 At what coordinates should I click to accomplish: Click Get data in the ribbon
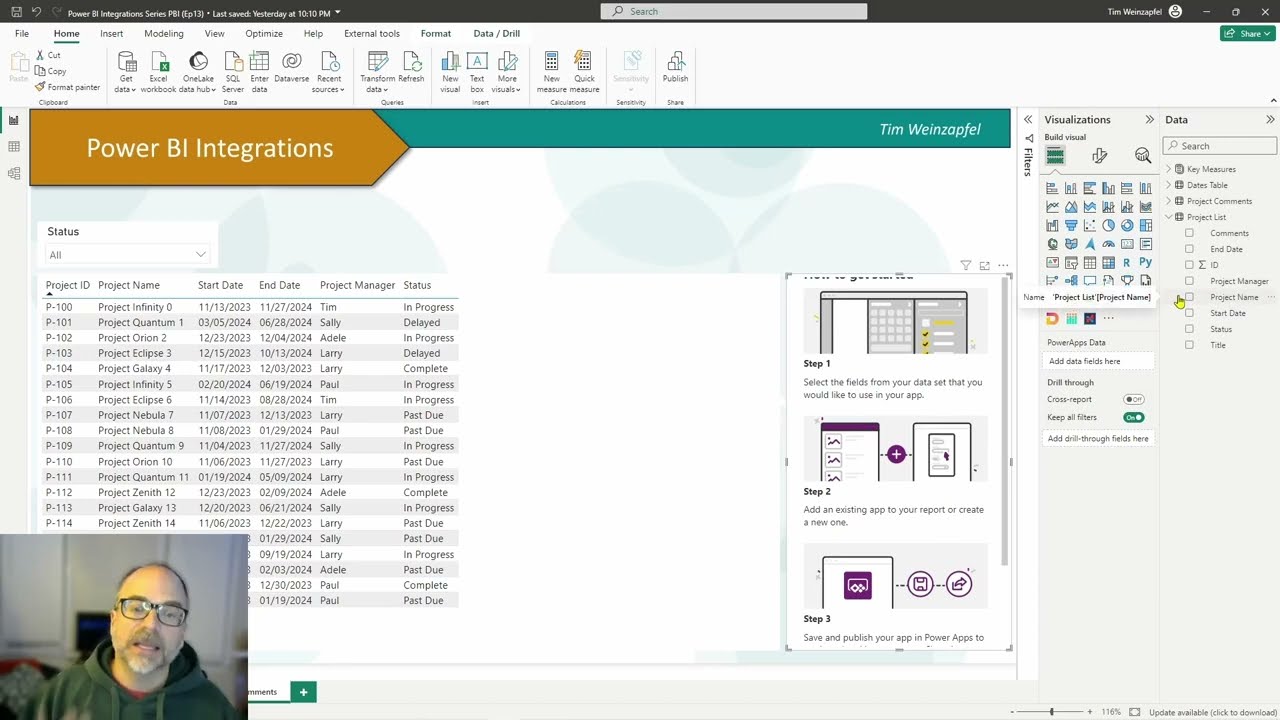tap(126, 71)
